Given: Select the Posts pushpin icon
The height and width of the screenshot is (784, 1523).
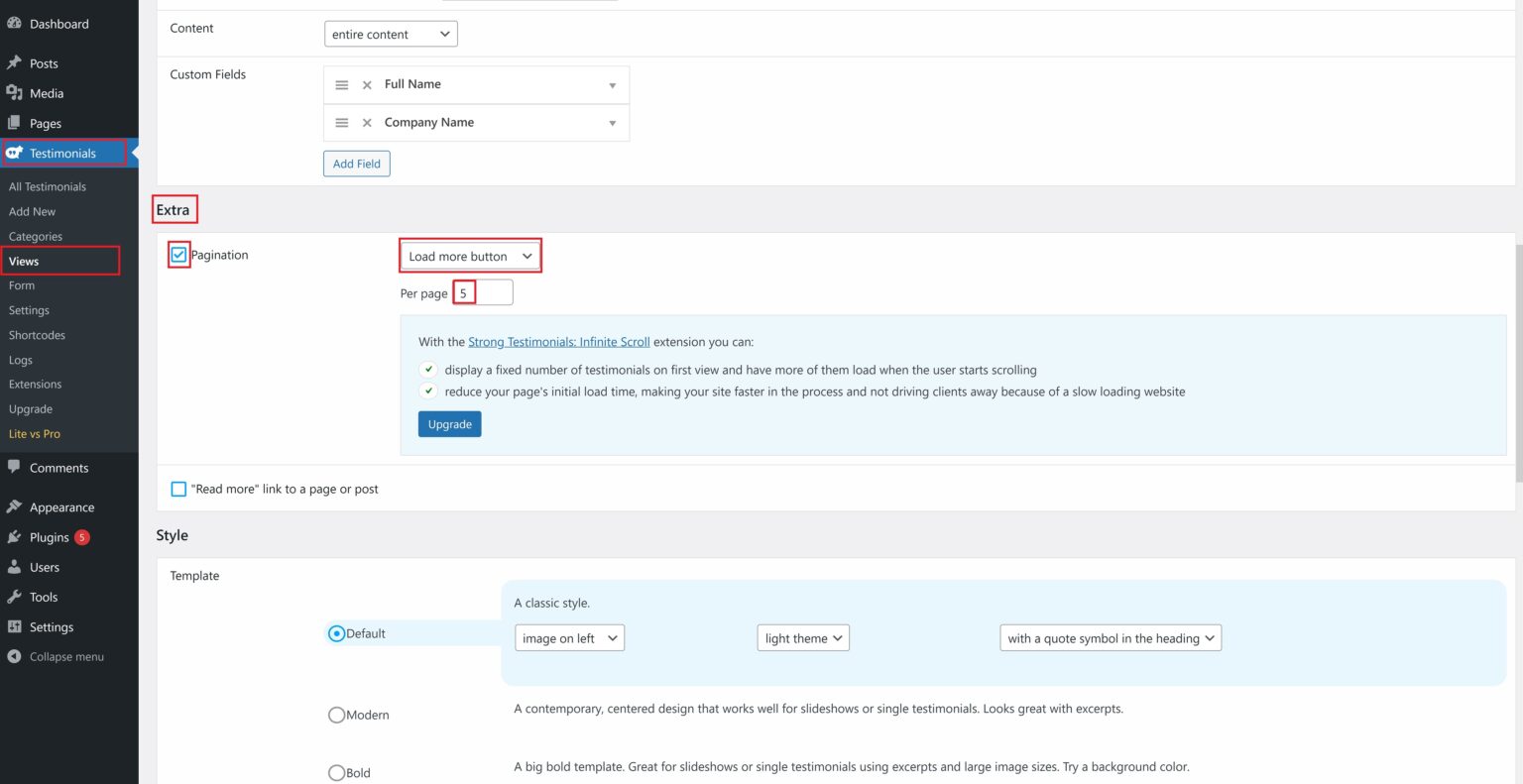Looking at the screenshot, I should (x=16, y=62).
